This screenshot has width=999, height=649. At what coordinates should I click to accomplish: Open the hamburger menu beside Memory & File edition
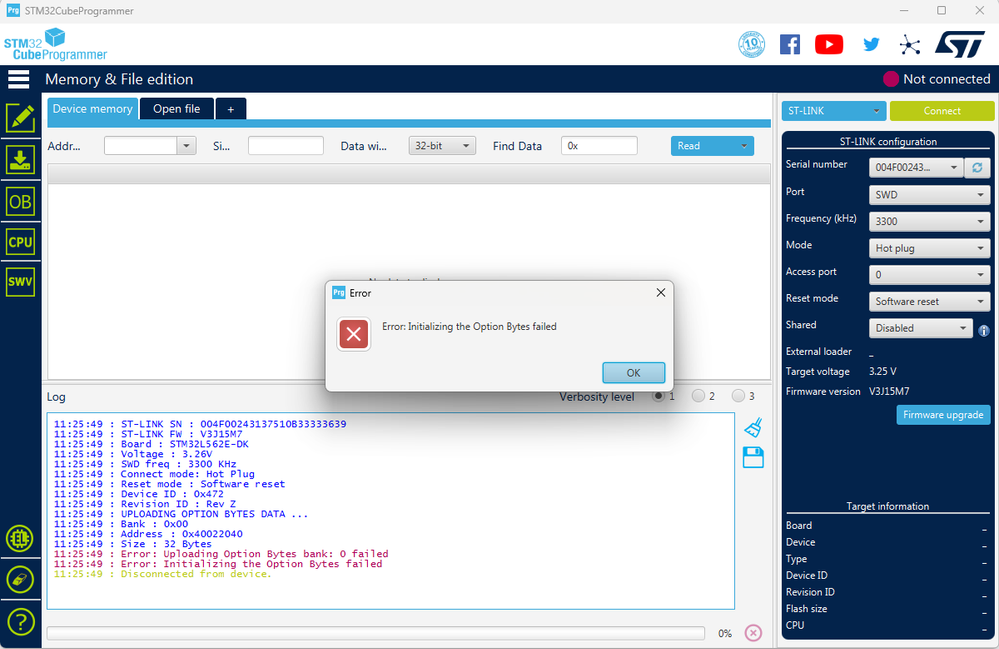tap(18, 79)
